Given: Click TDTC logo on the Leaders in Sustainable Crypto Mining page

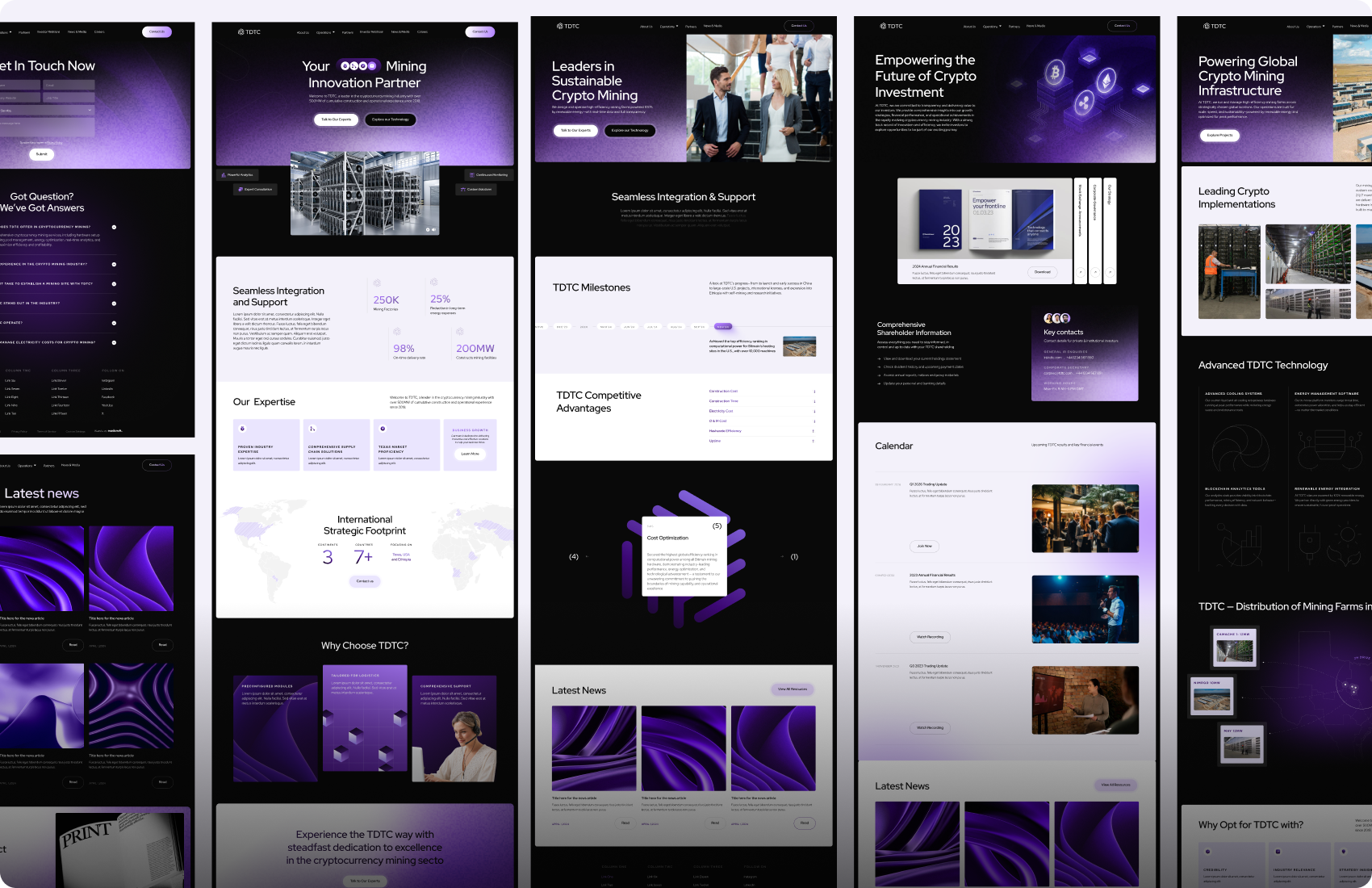Looking at the screenshot, I should point(568,26).
